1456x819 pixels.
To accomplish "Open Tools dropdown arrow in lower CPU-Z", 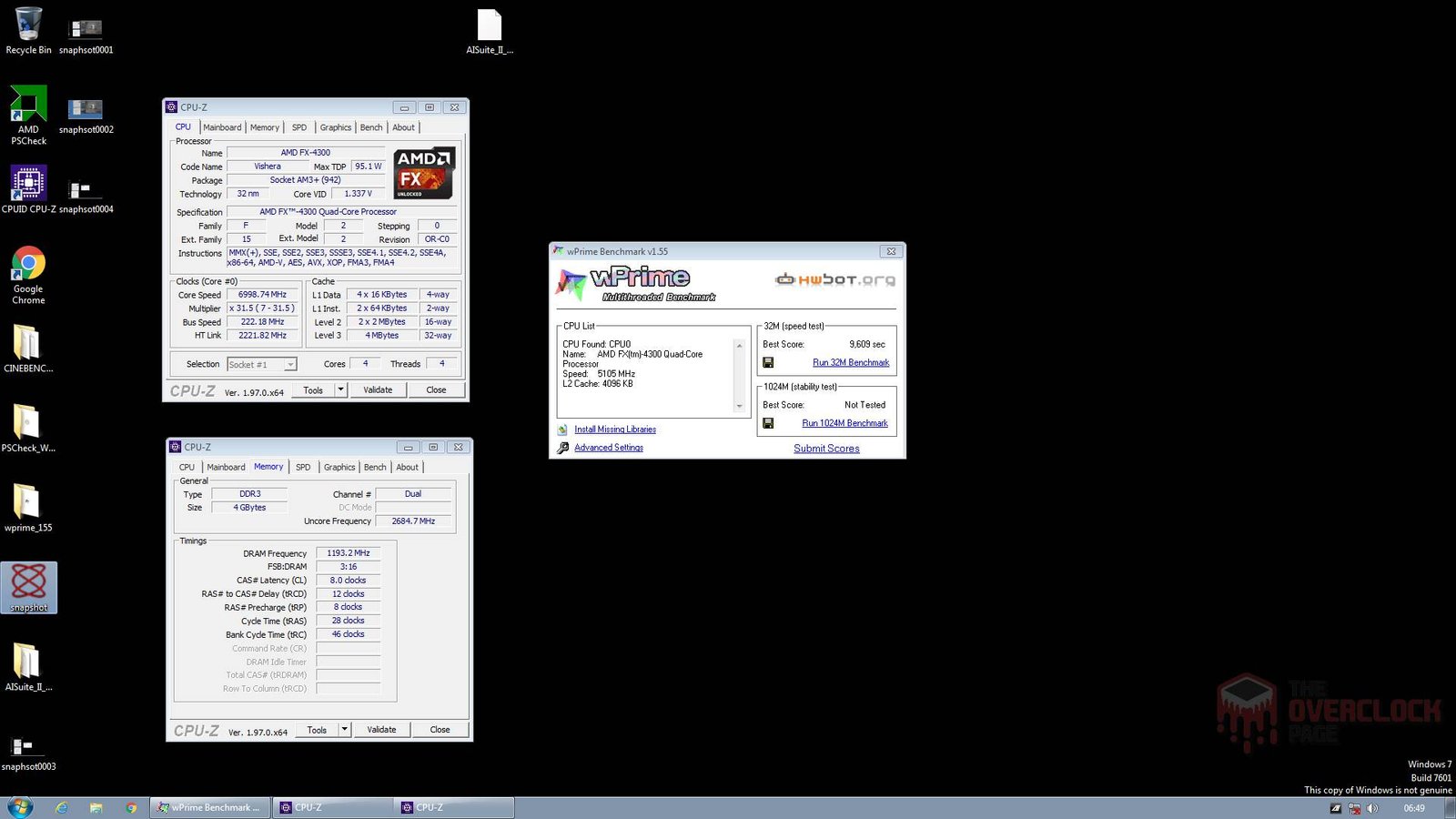I will 345,730.
